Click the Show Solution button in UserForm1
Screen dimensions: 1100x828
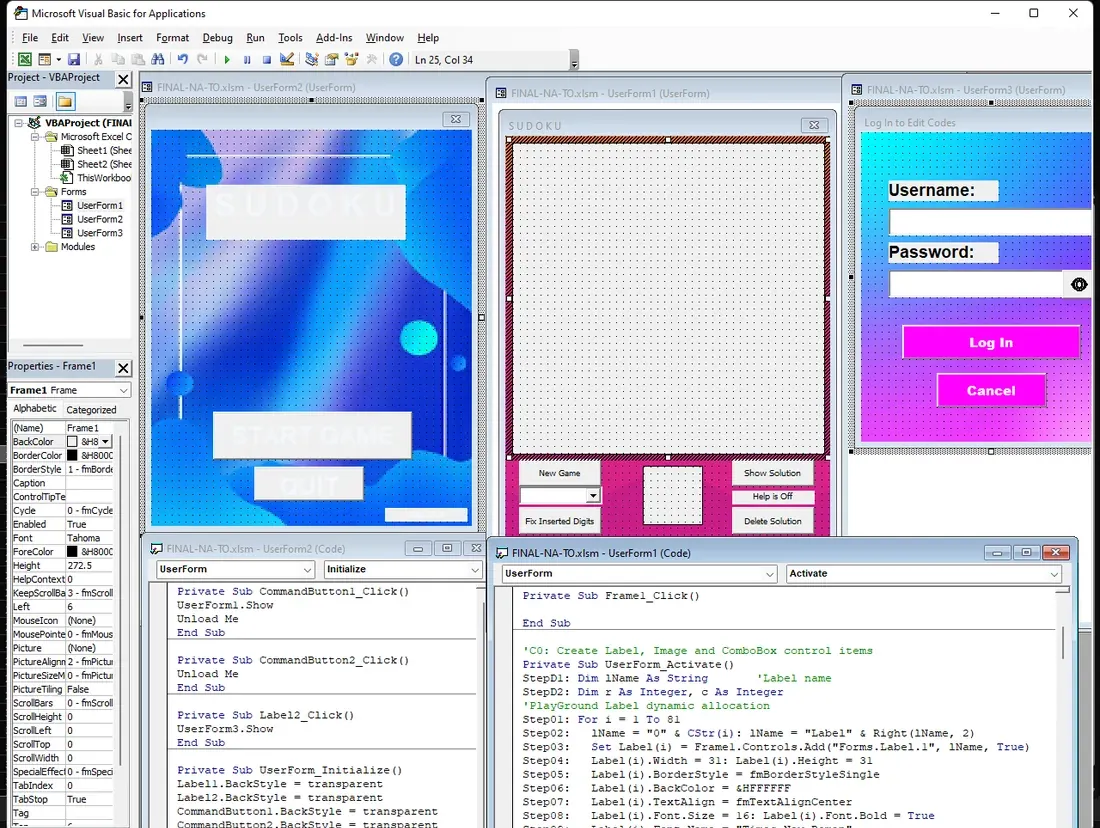point(772,473)
